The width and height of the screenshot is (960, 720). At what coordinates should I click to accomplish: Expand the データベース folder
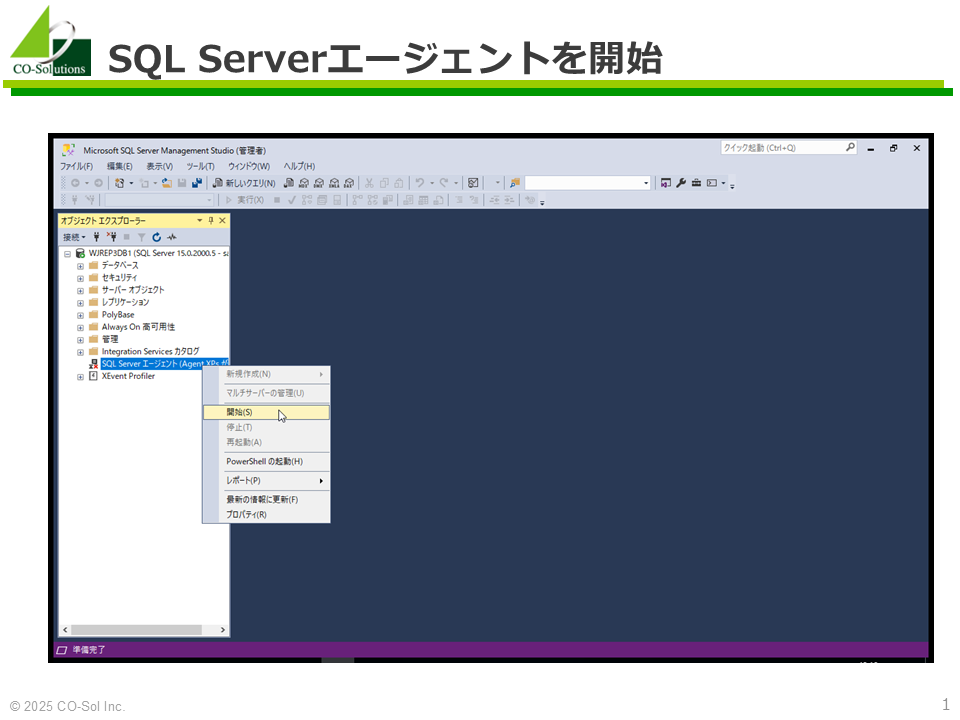tap(80, 266)
